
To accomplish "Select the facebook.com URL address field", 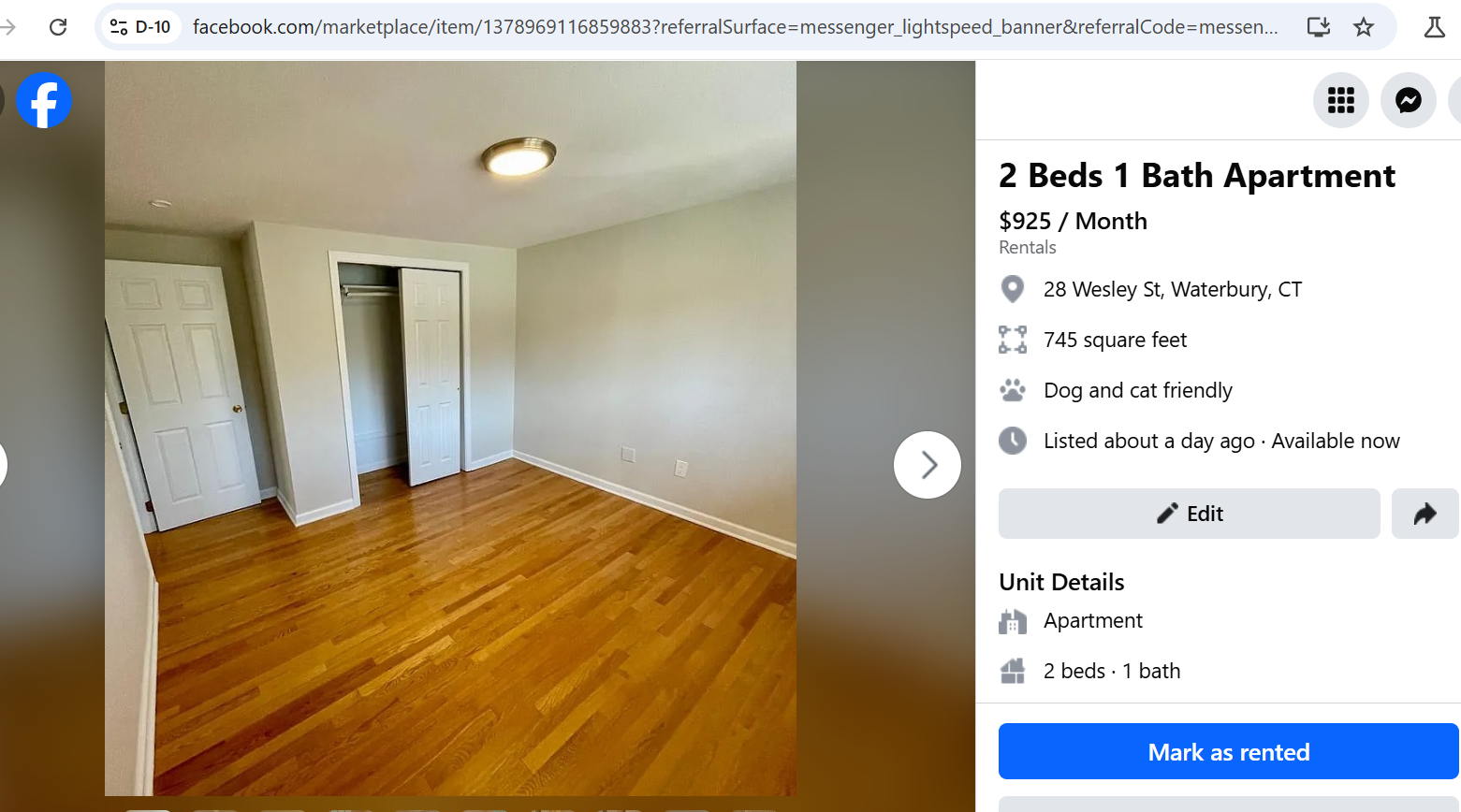I will [x=735, y=27].
